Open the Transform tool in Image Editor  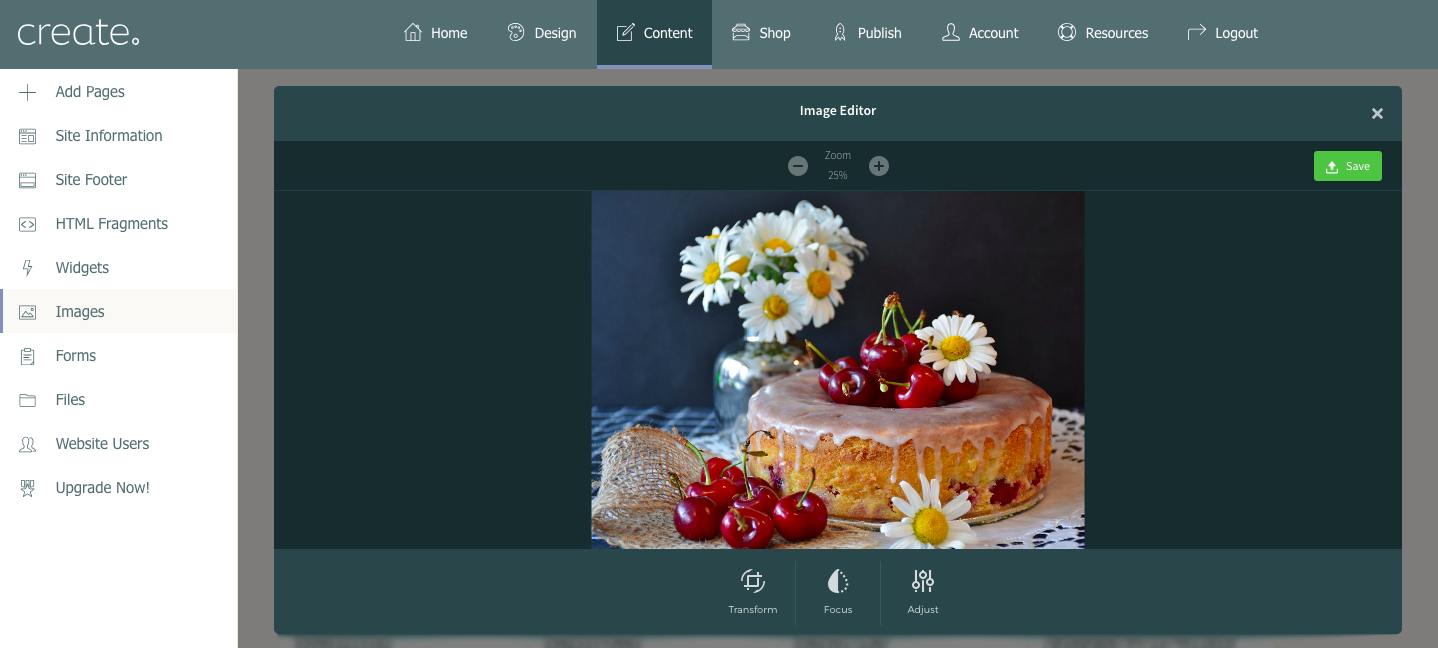coord(753,592)
